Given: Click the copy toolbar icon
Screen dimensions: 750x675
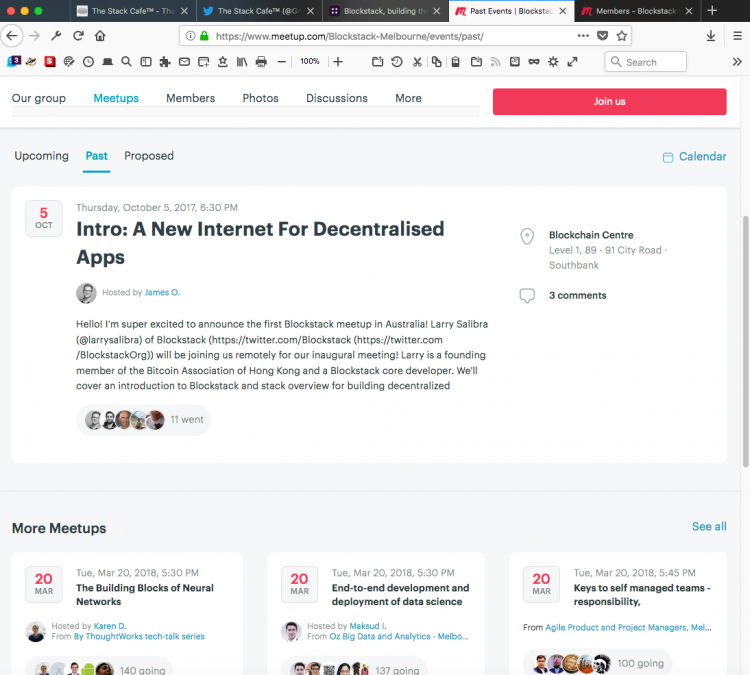Looking at the screenshot, I should coord(436,62).
